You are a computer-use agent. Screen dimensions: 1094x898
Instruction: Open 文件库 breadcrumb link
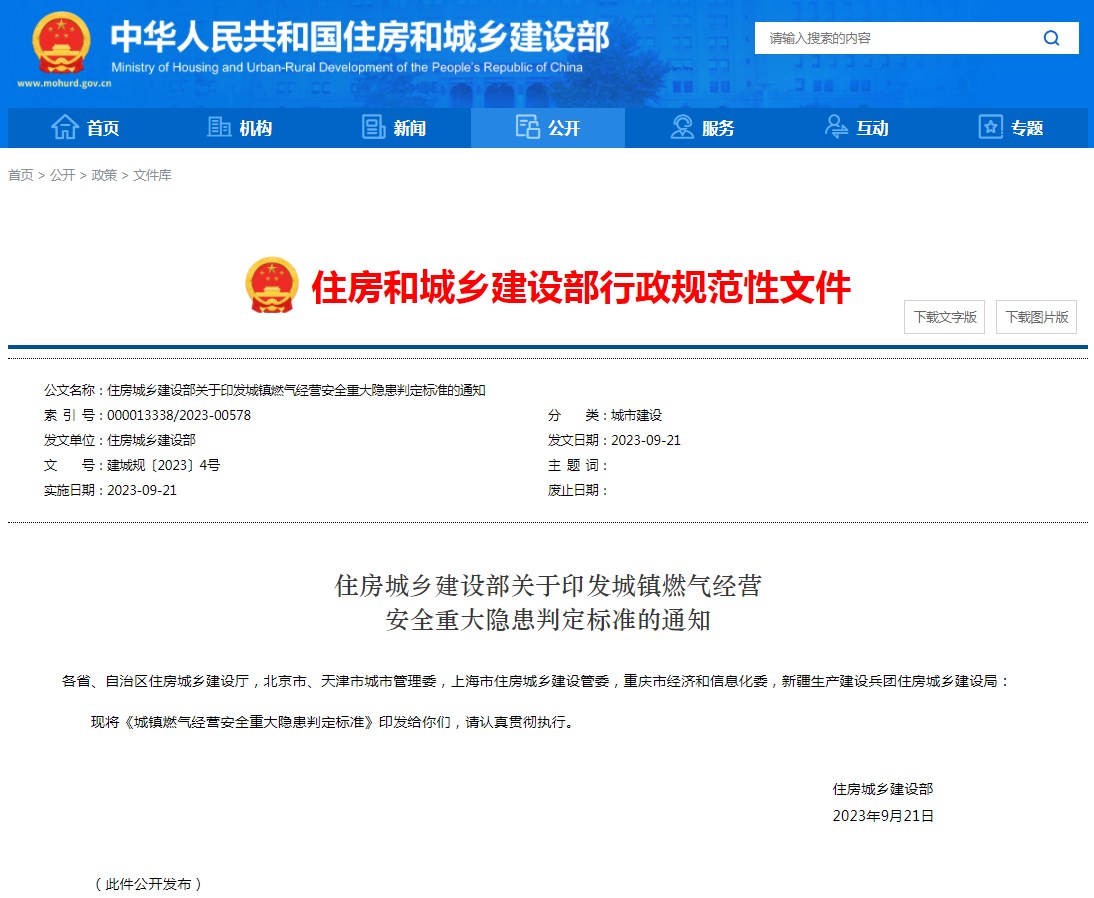tap(152, 175)
